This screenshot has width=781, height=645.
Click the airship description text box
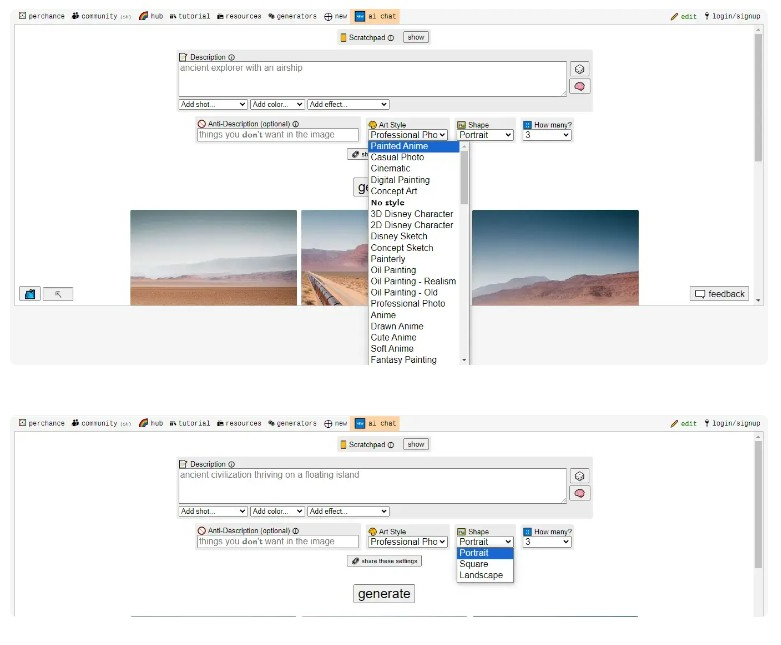[372, 79]
